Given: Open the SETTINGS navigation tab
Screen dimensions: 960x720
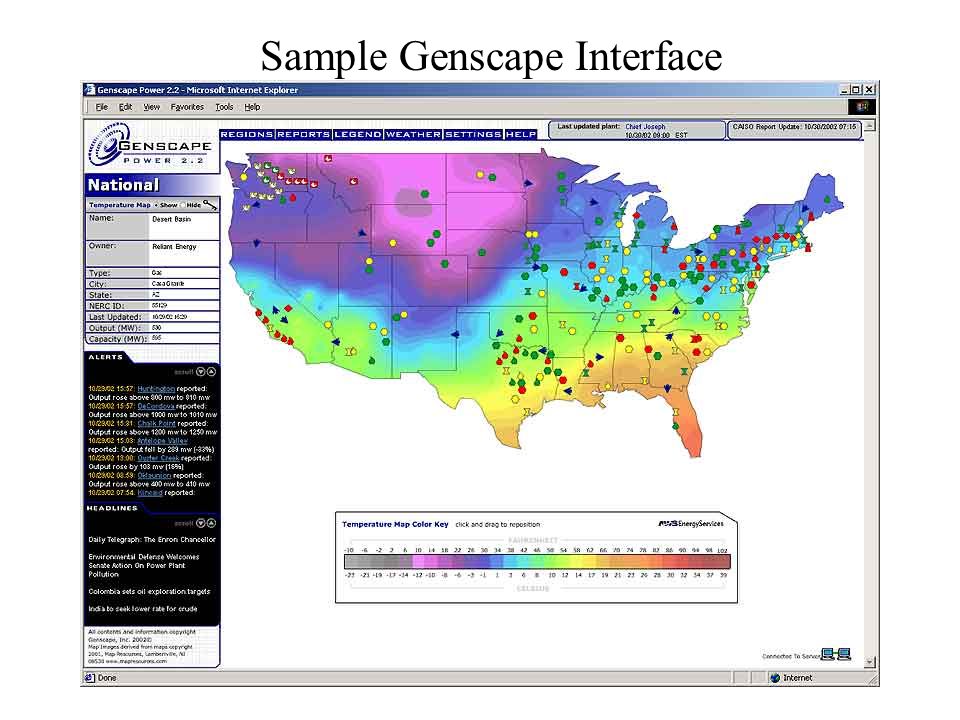Looking at the screenshot, I should tap(473, 134).
